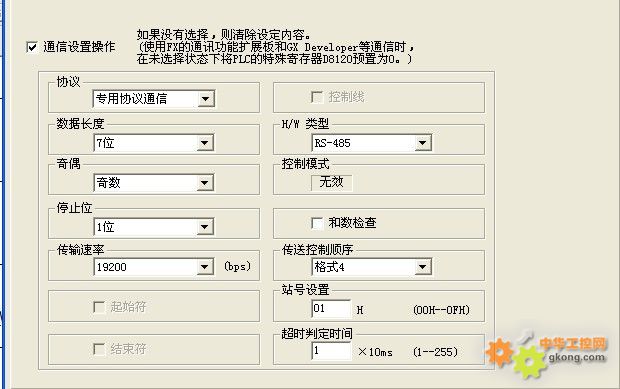Click the gkong.com watermark logo
The image size is (620, 389).
(x=546, y=353)
